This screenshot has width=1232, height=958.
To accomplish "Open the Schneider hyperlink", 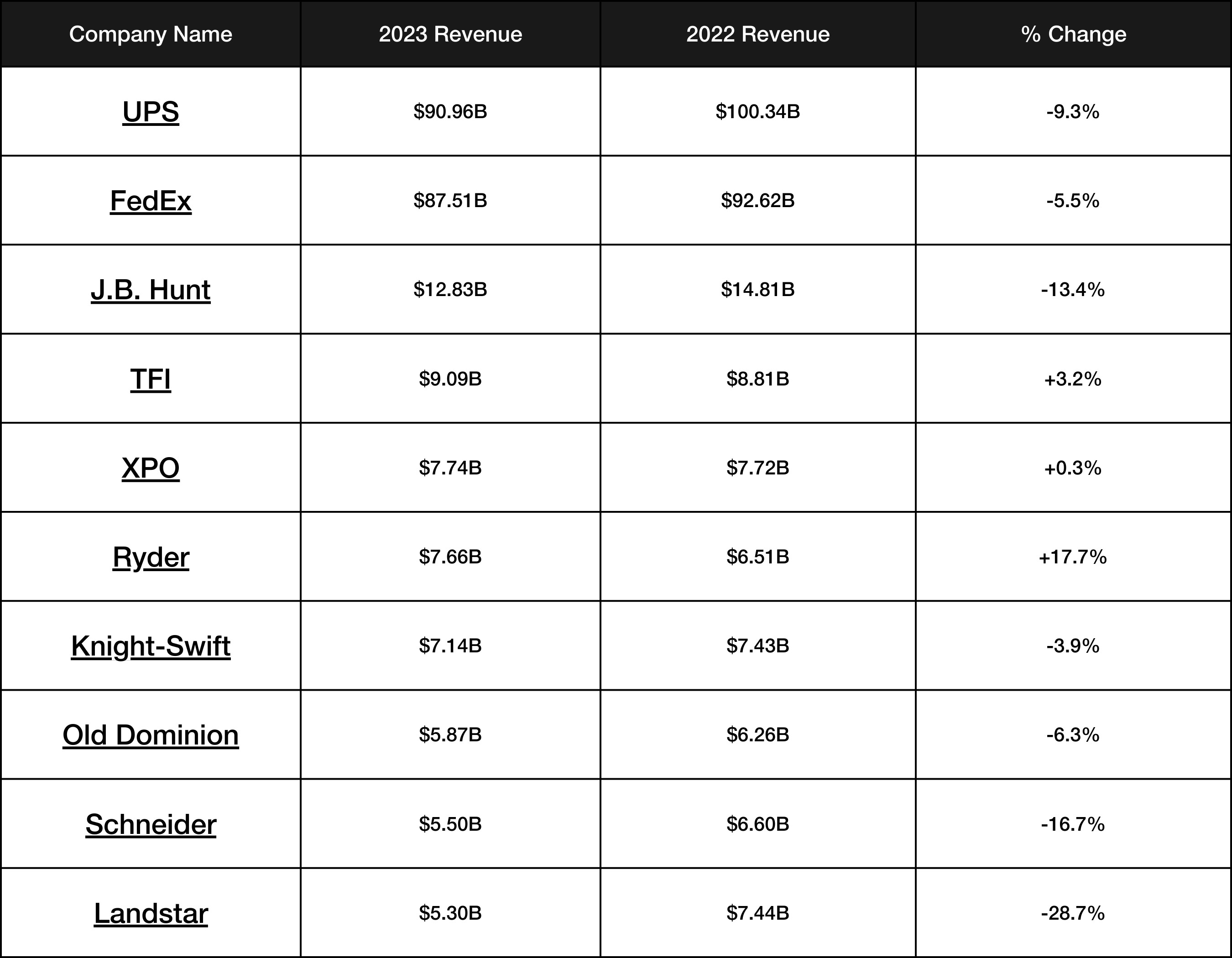I will [151, 824].
